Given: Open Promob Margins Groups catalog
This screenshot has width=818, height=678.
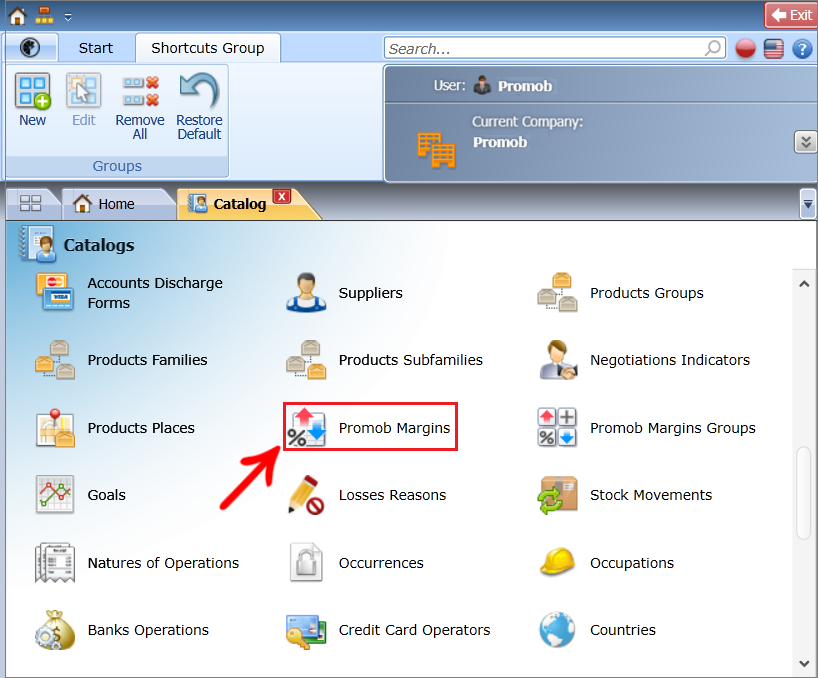Looking at the screenshot, I should point(646,428).
